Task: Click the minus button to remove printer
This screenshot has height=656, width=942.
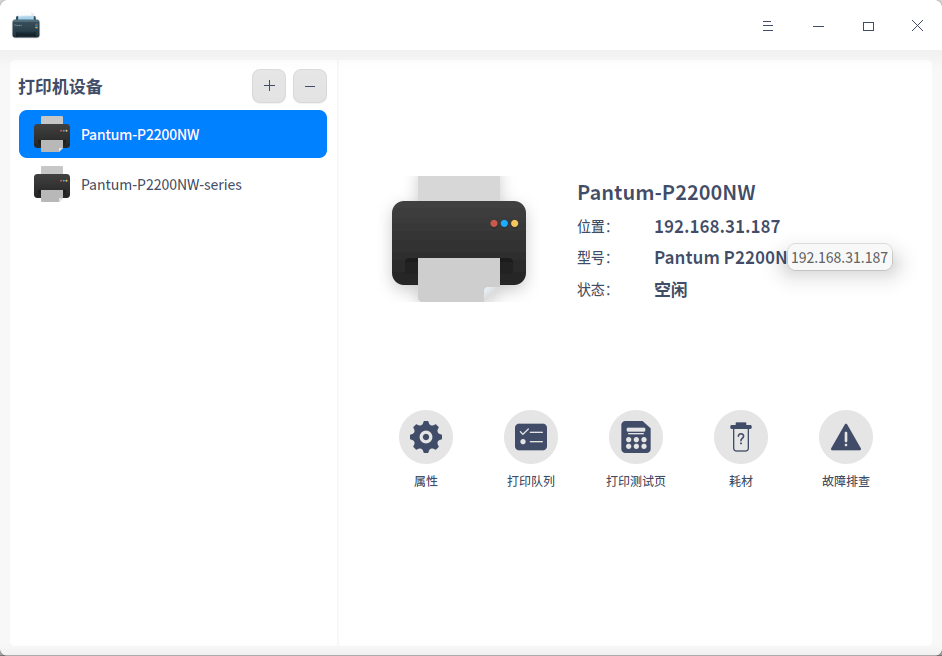Action: tap(310, 86)
